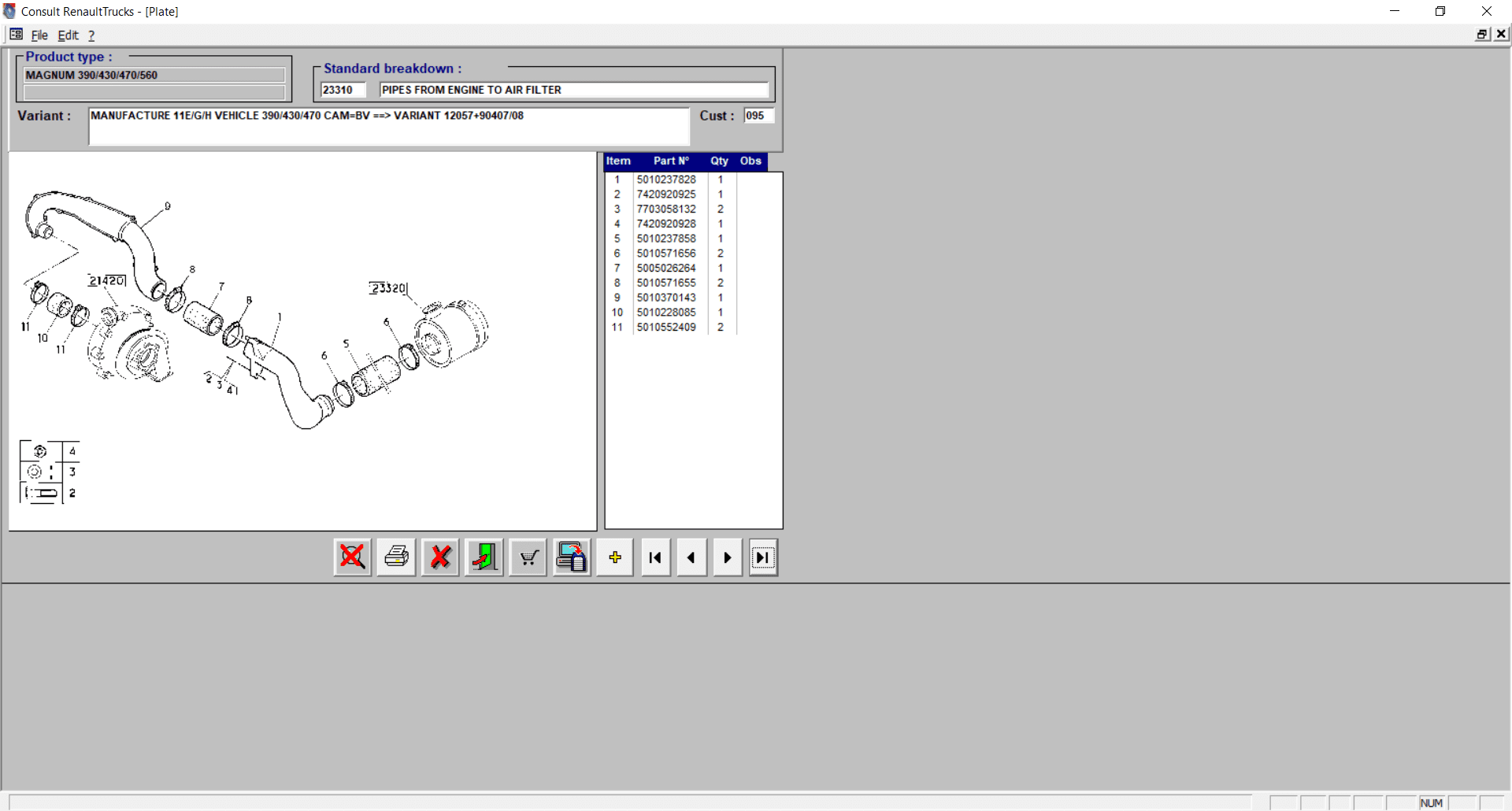Click the Qty column header
This screenshot has height=811, width=1512.
click(x=719, y=161)
